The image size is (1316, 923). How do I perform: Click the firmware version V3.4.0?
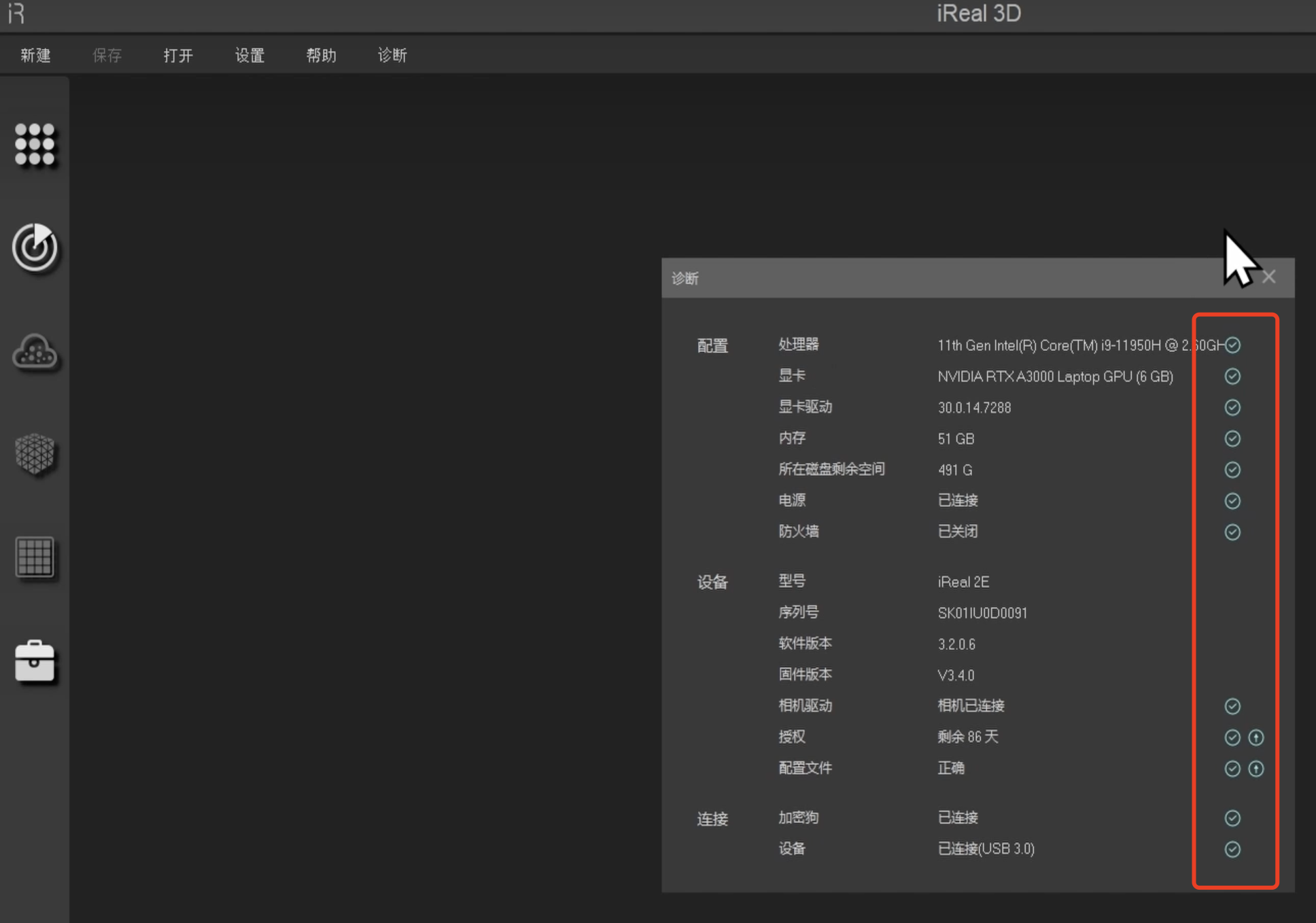coord(956,676)
